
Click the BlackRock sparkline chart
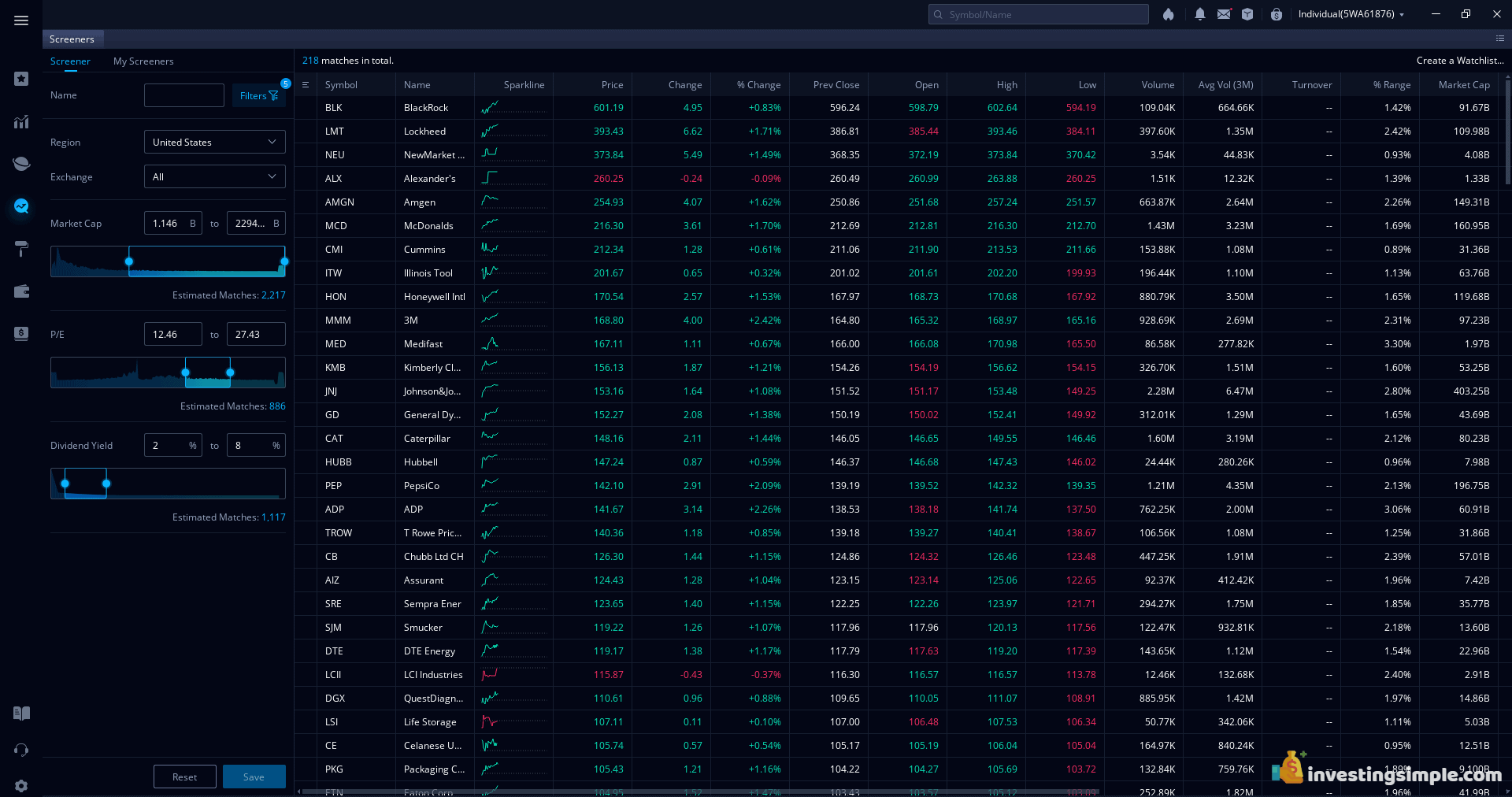[513, 108]
